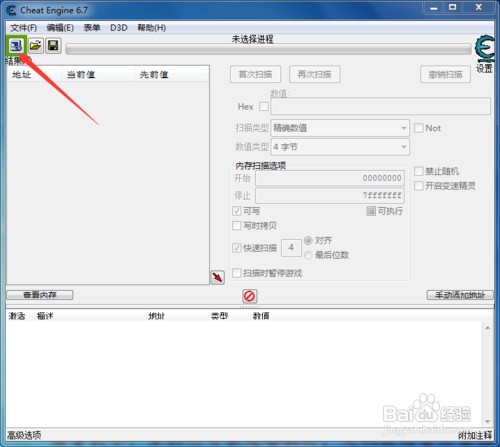Click the 再次扫描 button
This screenshot has height=447, width=500.
point(315,74)
